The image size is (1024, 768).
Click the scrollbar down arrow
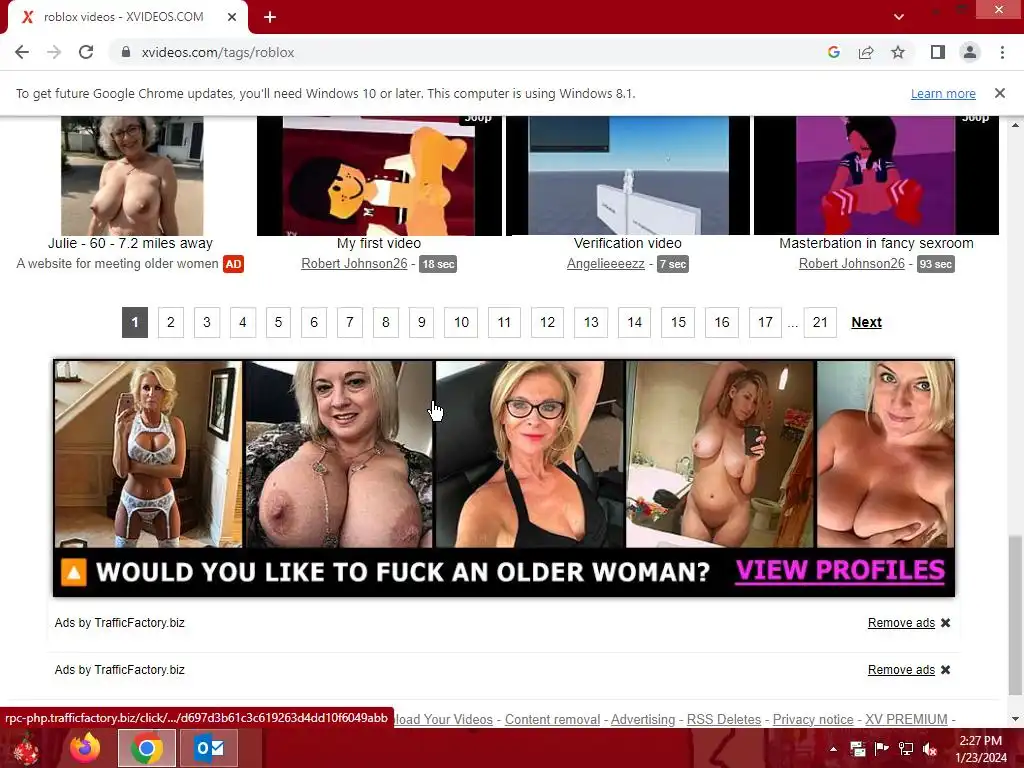pos(1016,719)
